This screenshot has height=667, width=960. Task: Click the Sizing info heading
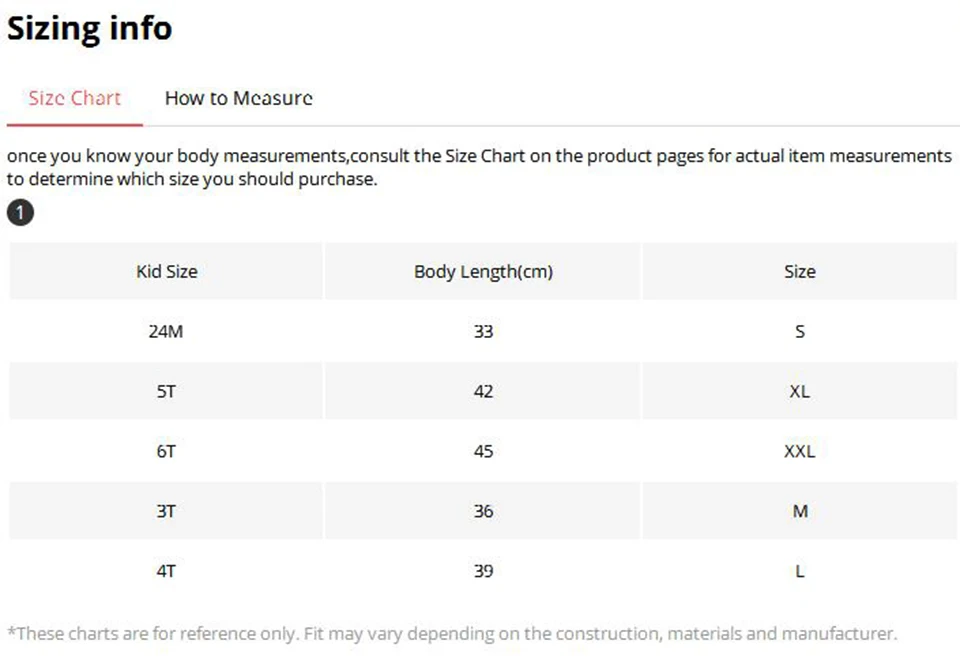[90, 28]
